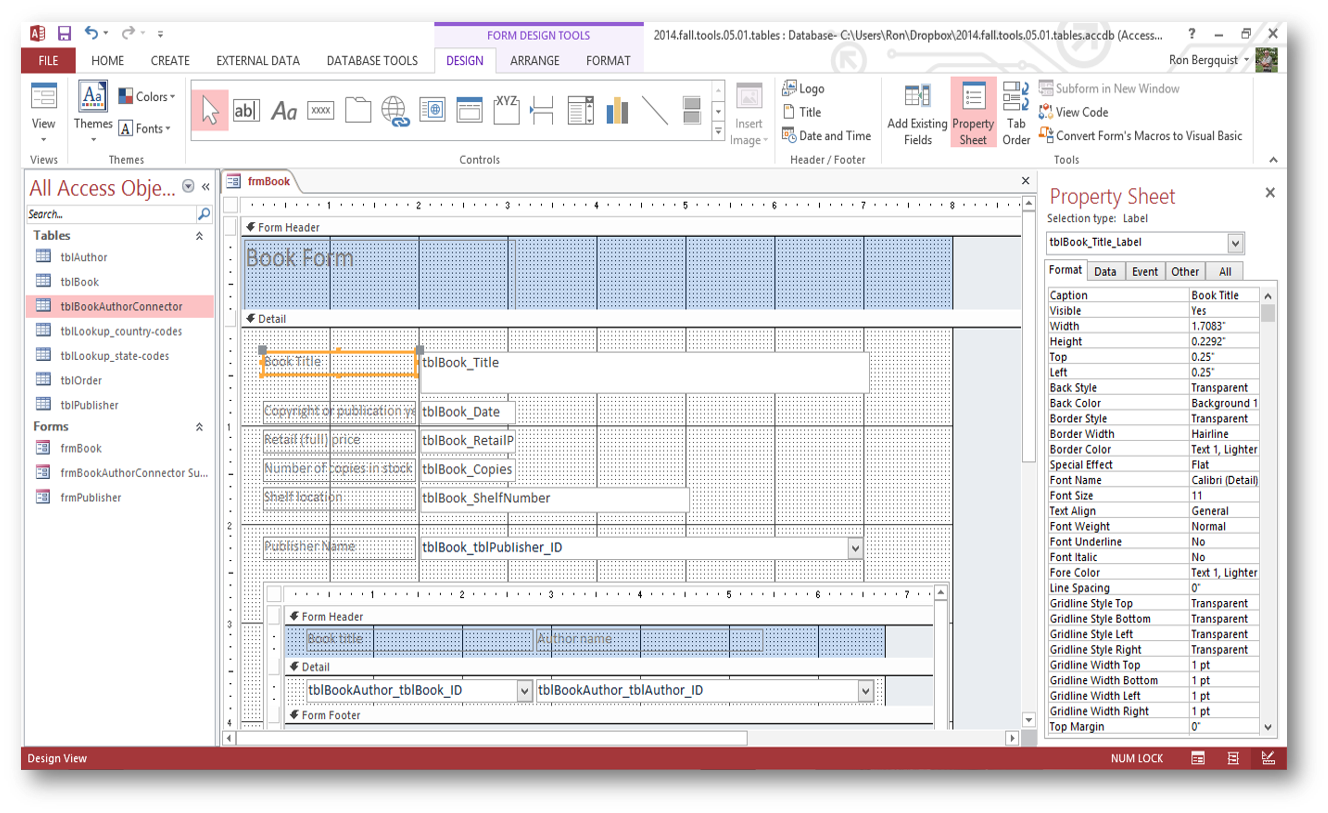The image size is (1328, 813).
Task: Pick the Hyperlink control with globe icon
Action: coord(395,110)
